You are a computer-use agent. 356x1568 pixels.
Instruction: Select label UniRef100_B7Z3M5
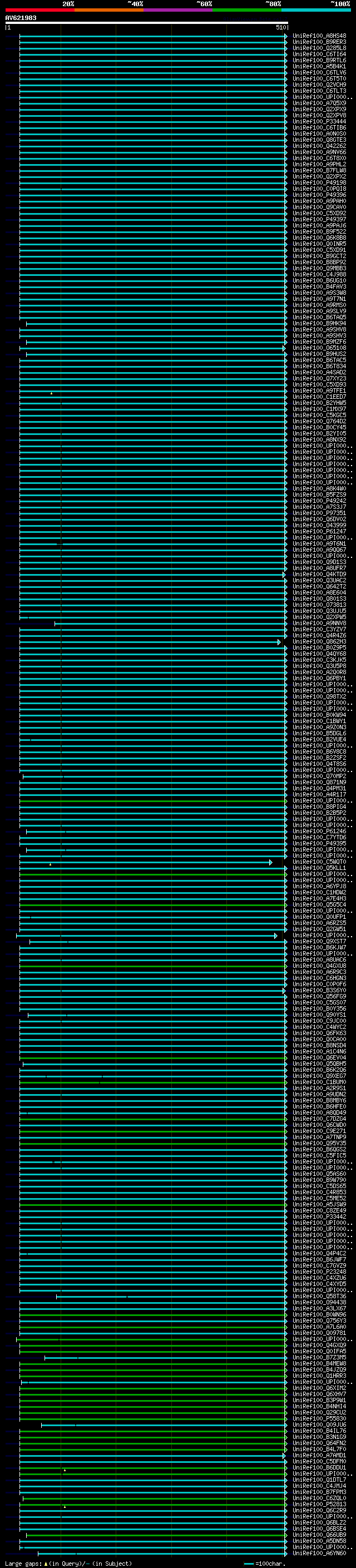(x=319, y=1357)
